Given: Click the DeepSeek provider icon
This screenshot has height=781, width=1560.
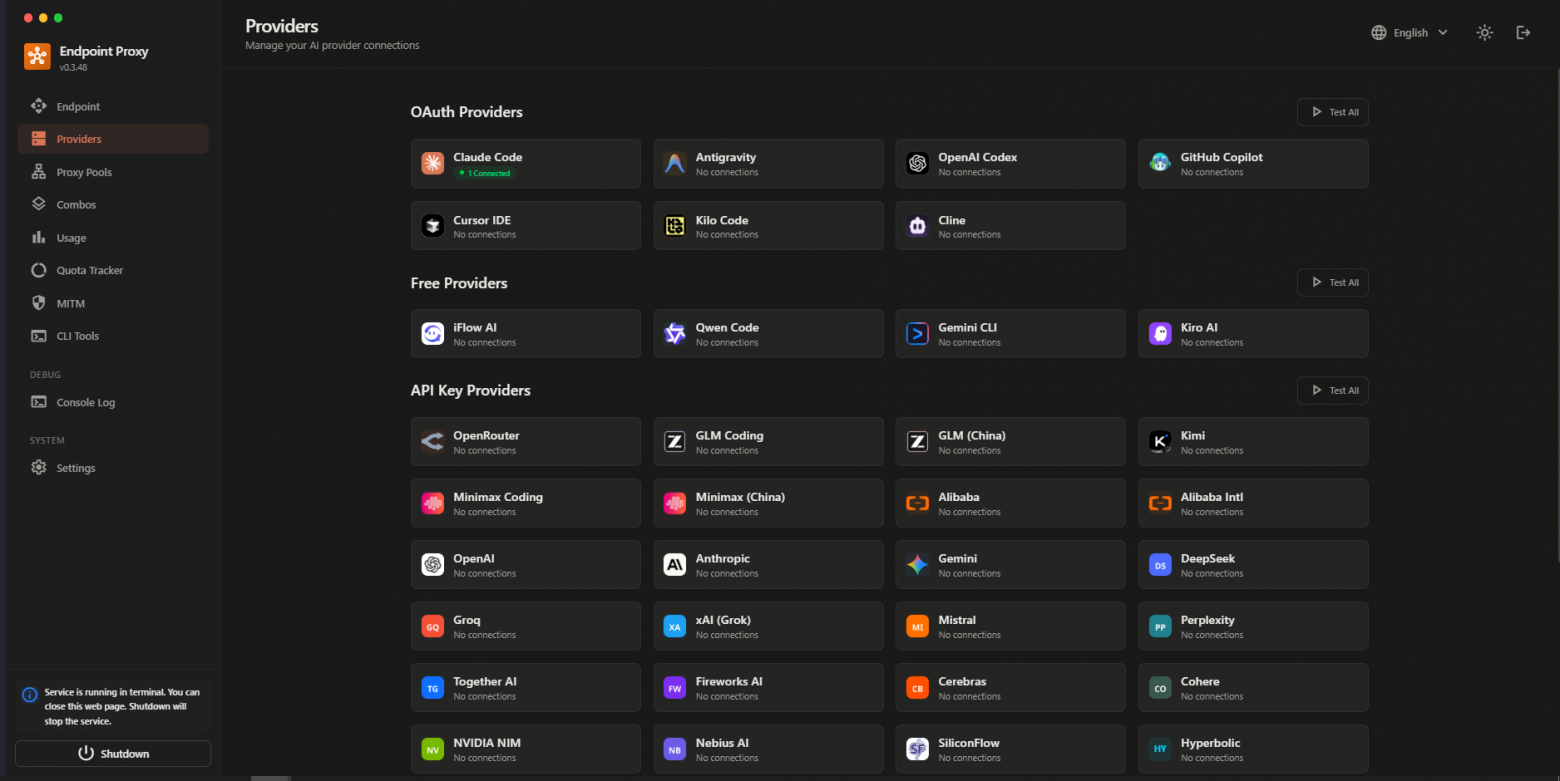Looking at the screenshot, I should [x=1160, y=565].
